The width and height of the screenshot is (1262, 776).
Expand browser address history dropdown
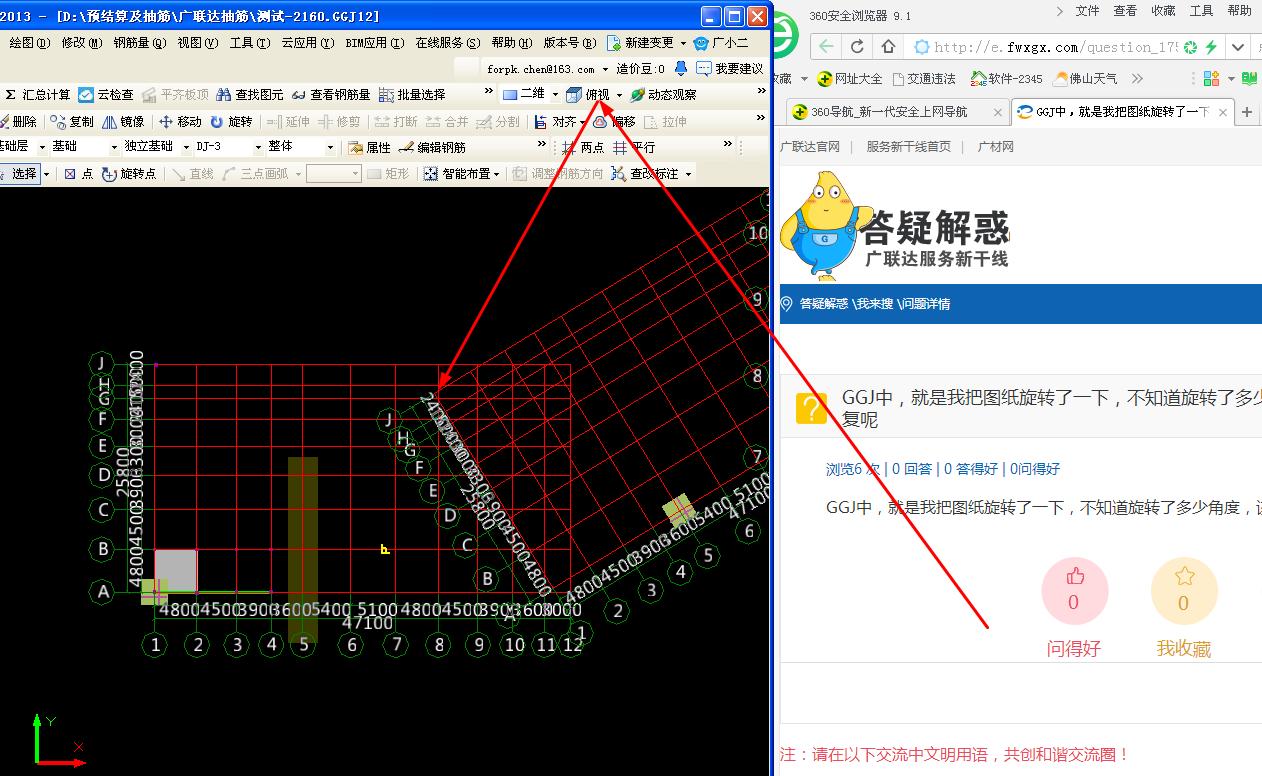[1239, 47]
